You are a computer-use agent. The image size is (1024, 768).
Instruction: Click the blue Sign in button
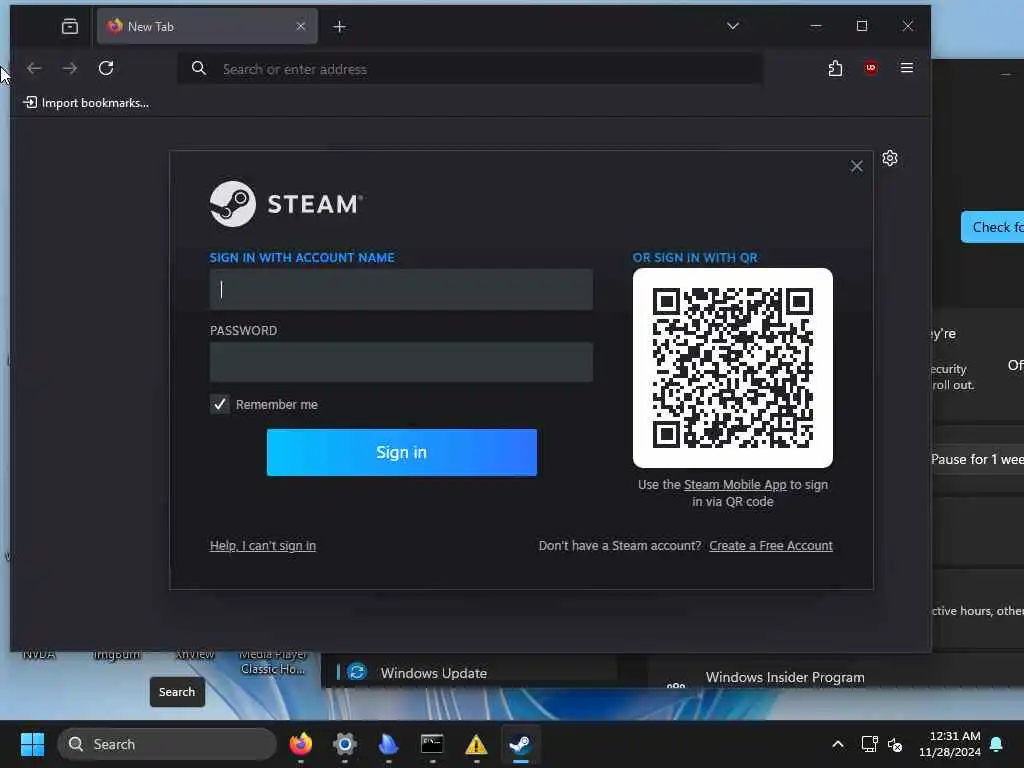point(402,453)
